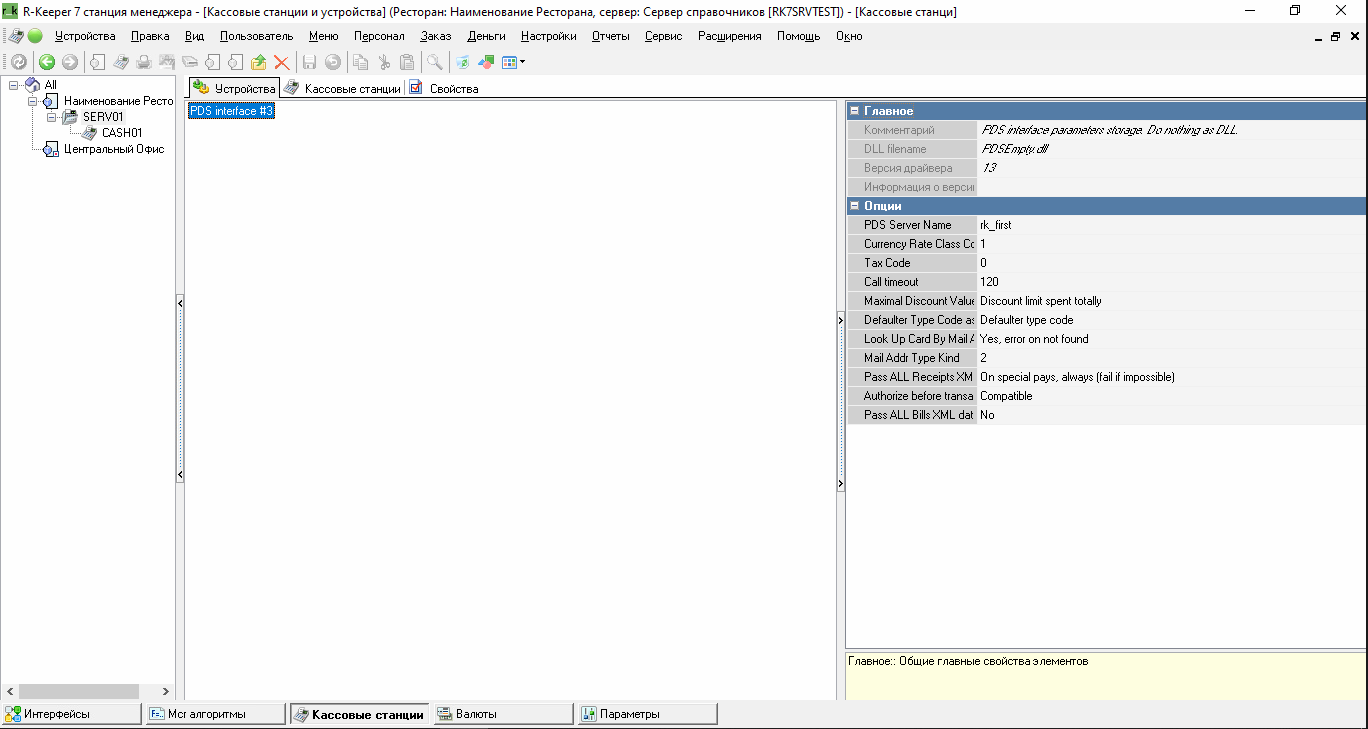Click the cash register icon in menu bar

click(16, 36)
